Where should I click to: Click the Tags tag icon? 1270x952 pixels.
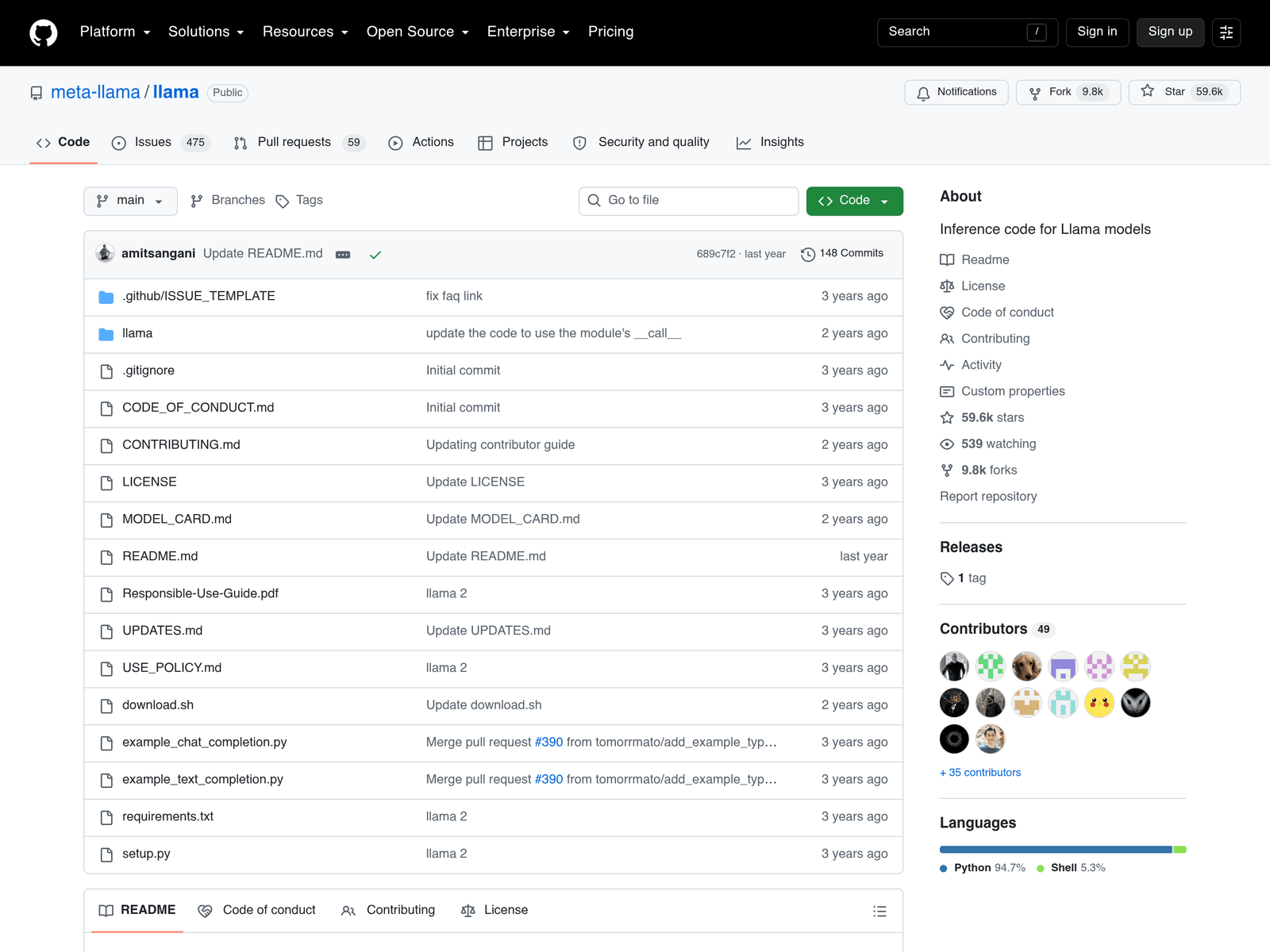click(x=283, y=201)
